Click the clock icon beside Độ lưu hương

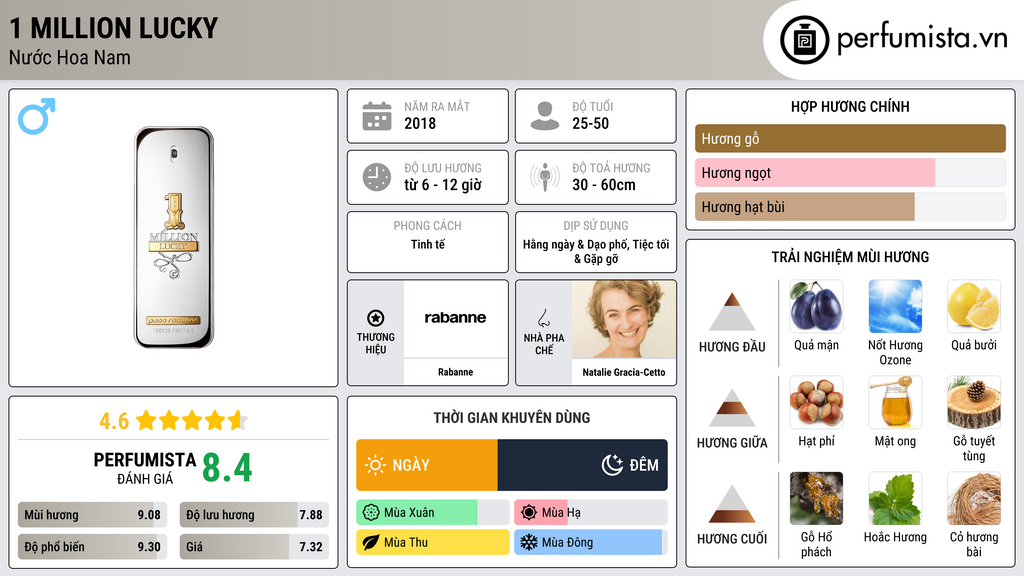pyautogui.click(x=377, y=177)
